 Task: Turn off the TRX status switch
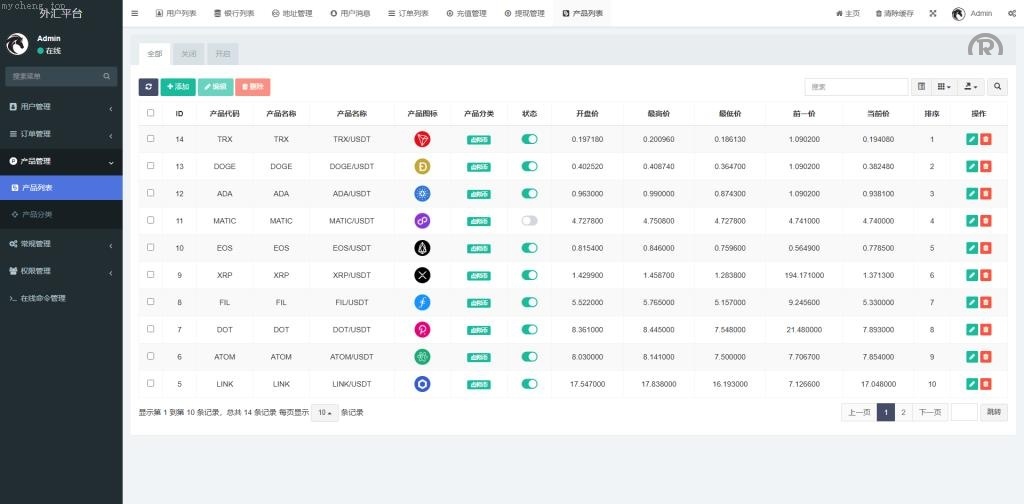click(529, 139)
